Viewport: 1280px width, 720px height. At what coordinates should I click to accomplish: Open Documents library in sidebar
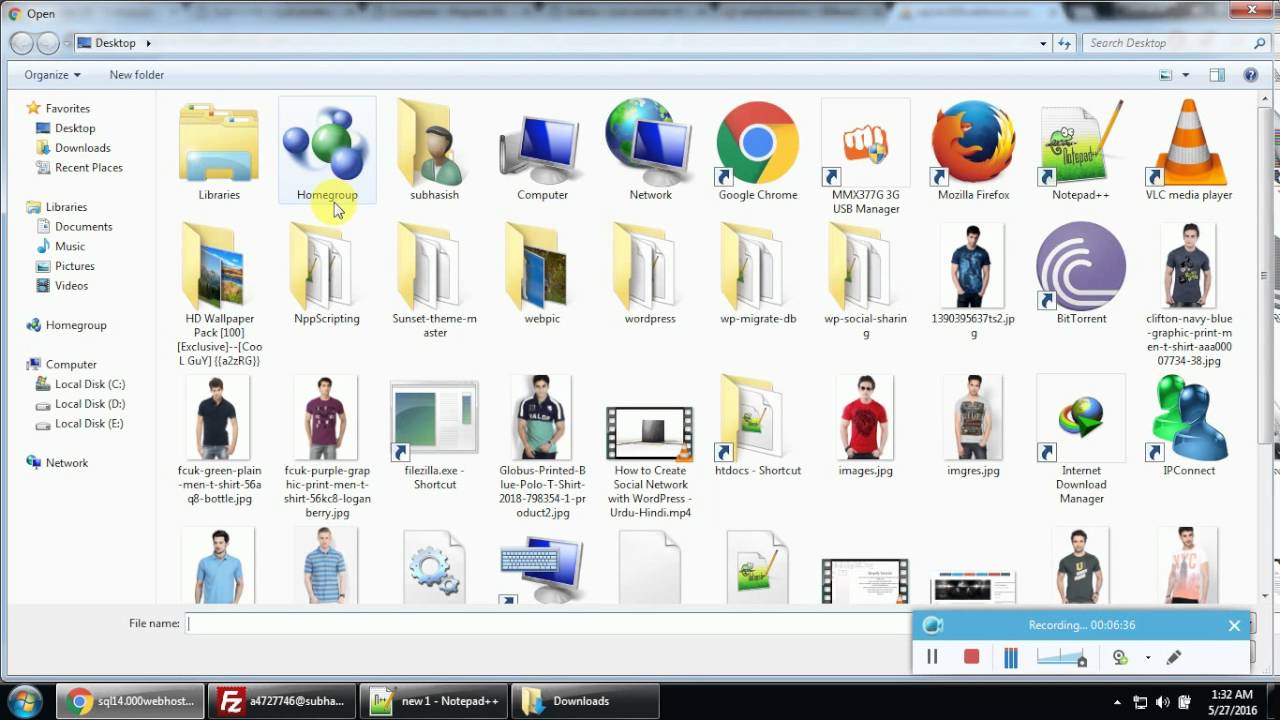[x=83, y=227]
